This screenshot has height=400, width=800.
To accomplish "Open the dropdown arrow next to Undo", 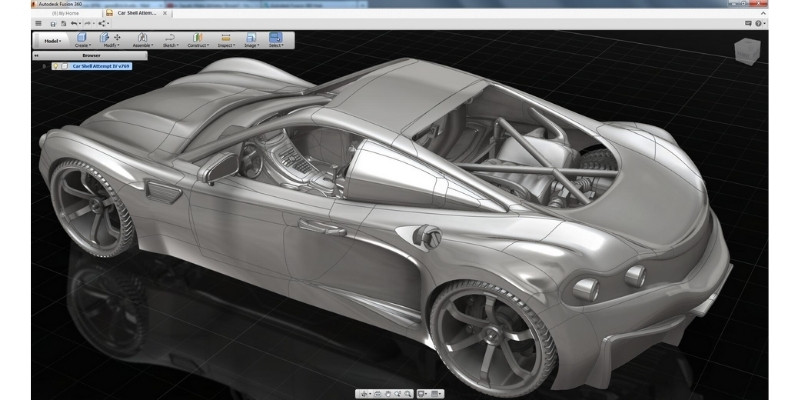I will coord(80,23).
